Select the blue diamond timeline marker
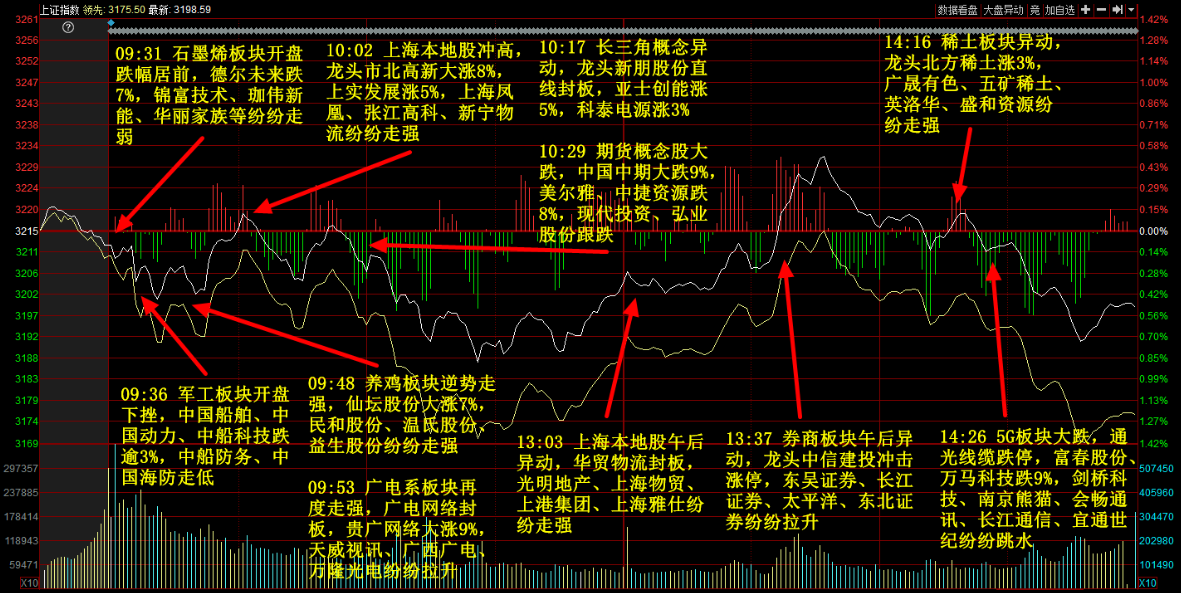The width and height of the screenshot is (1181, 593). [111, 23]
